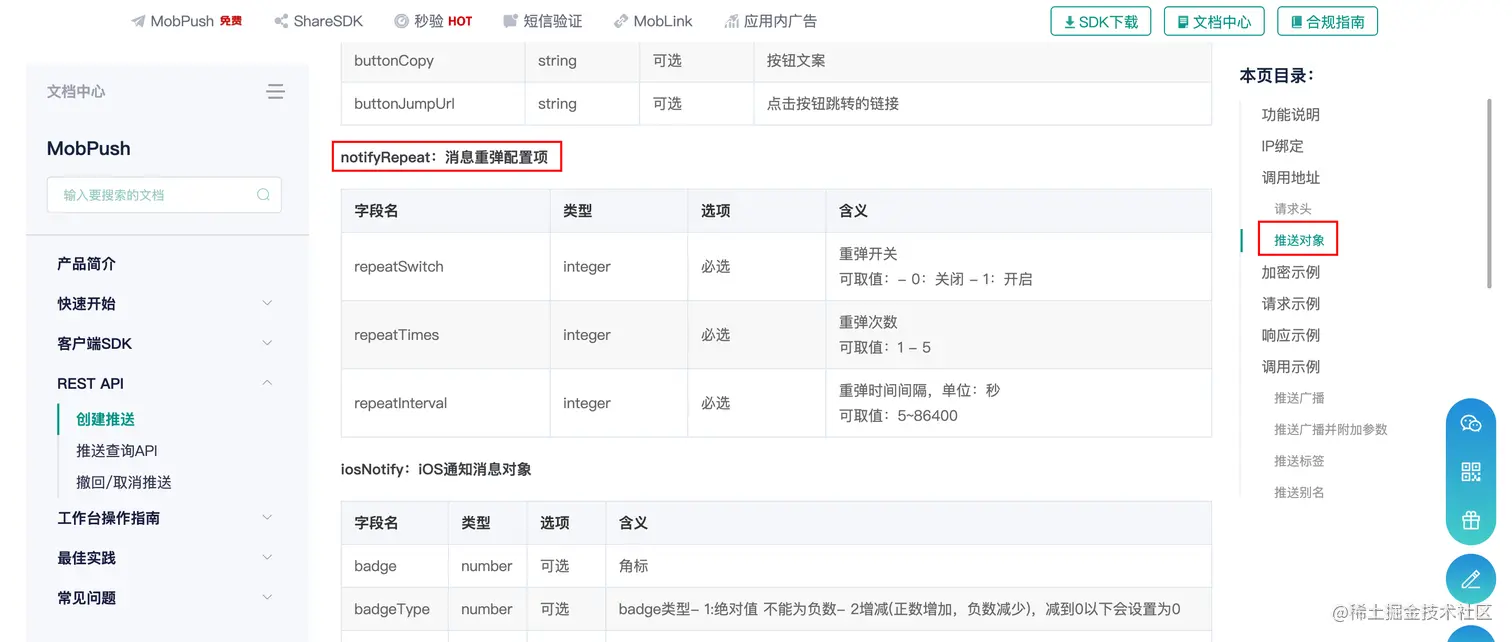1512x642 pixels.
Task: Click repeatInterval field name cell
Action: (446, 403)
